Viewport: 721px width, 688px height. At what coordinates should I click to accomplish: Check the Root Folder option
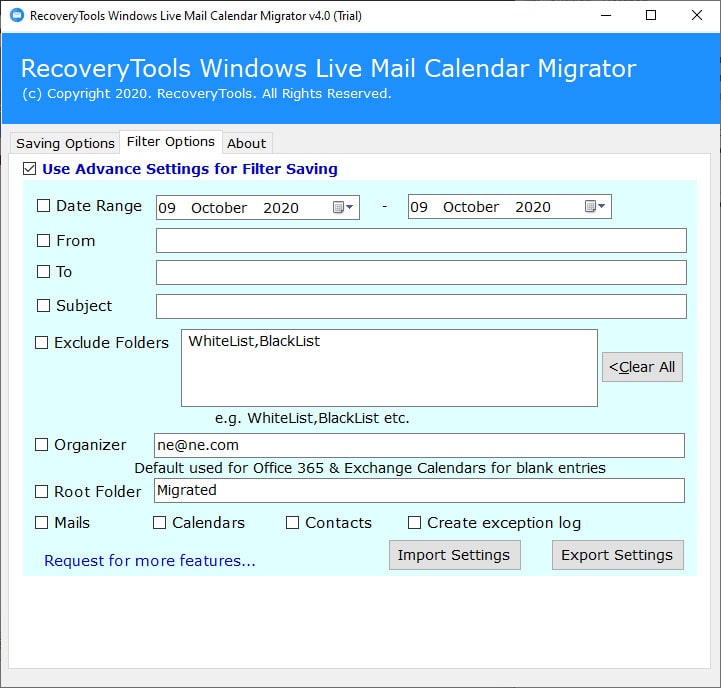pyautogui.click(x=41, y=492)
